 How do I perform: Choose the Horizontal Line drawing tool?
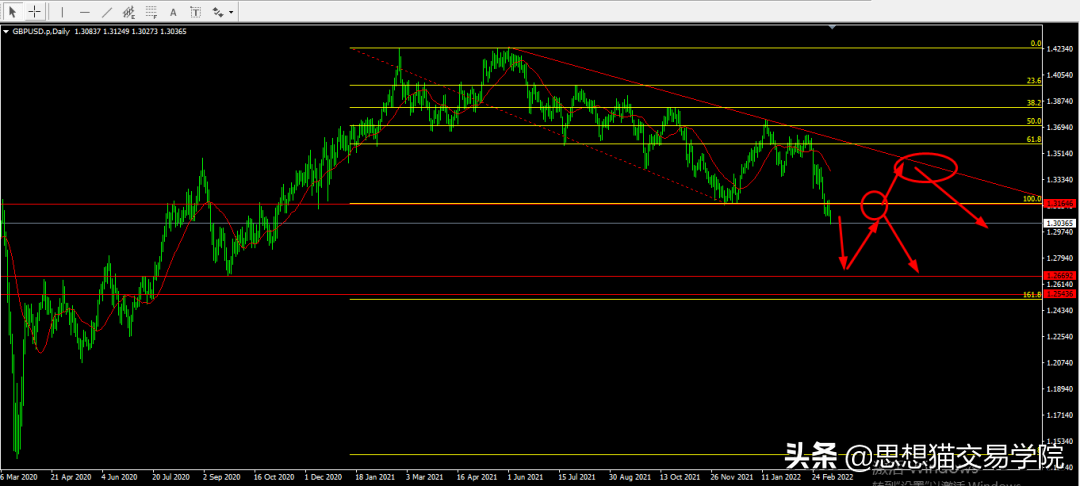click(x=85, y=11)
